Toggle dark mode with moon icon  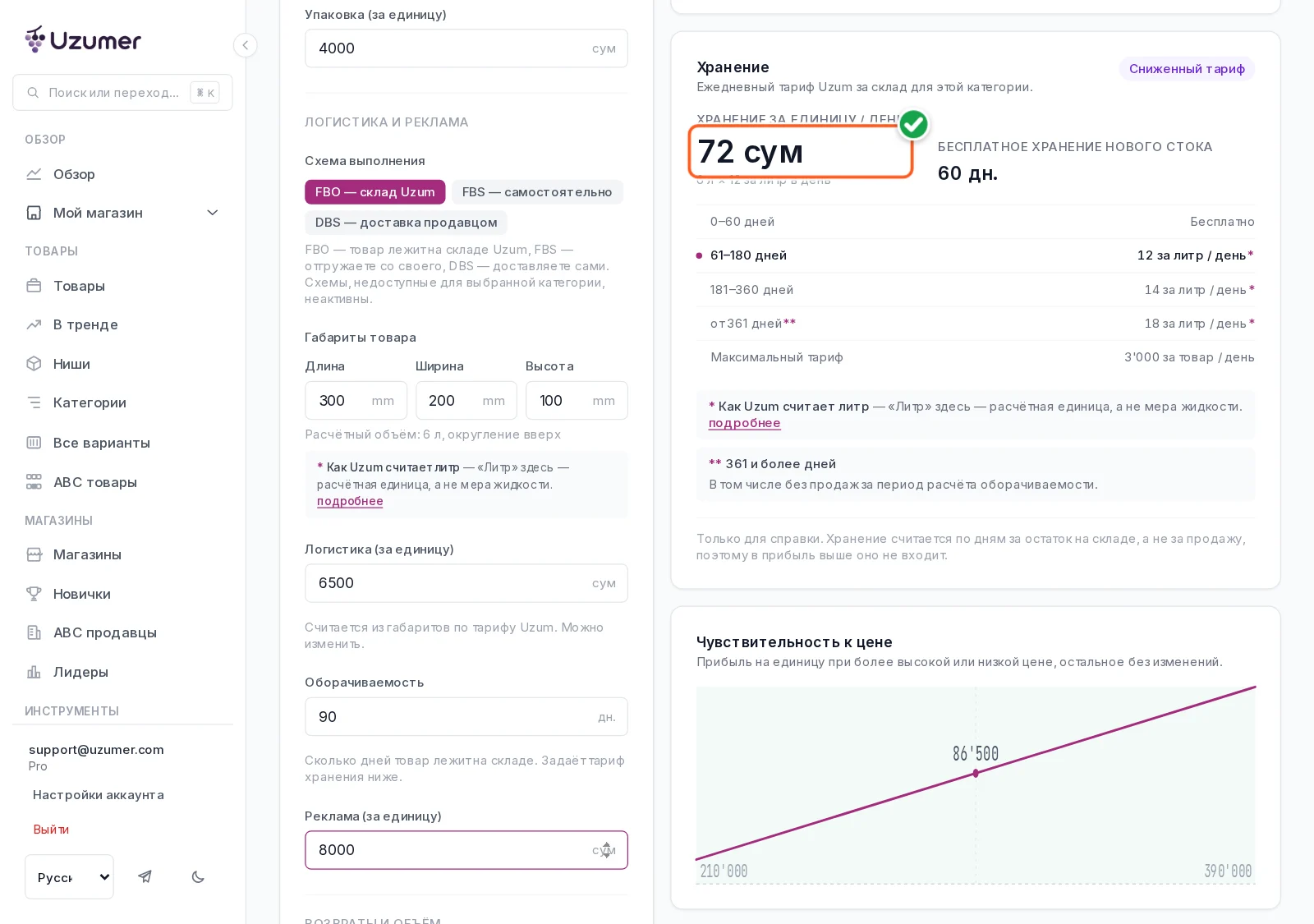(198, 876)
